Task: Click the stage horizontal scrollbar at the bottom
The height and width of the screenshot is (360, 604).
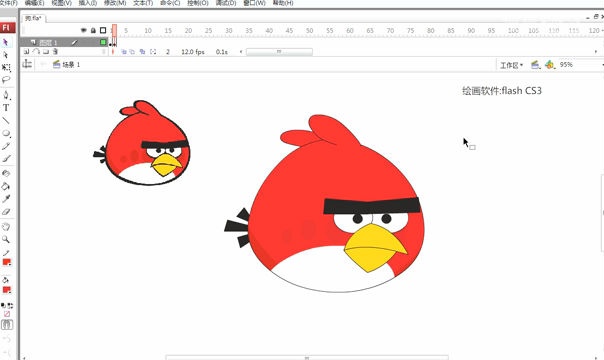Action: (x=307, y=357)
